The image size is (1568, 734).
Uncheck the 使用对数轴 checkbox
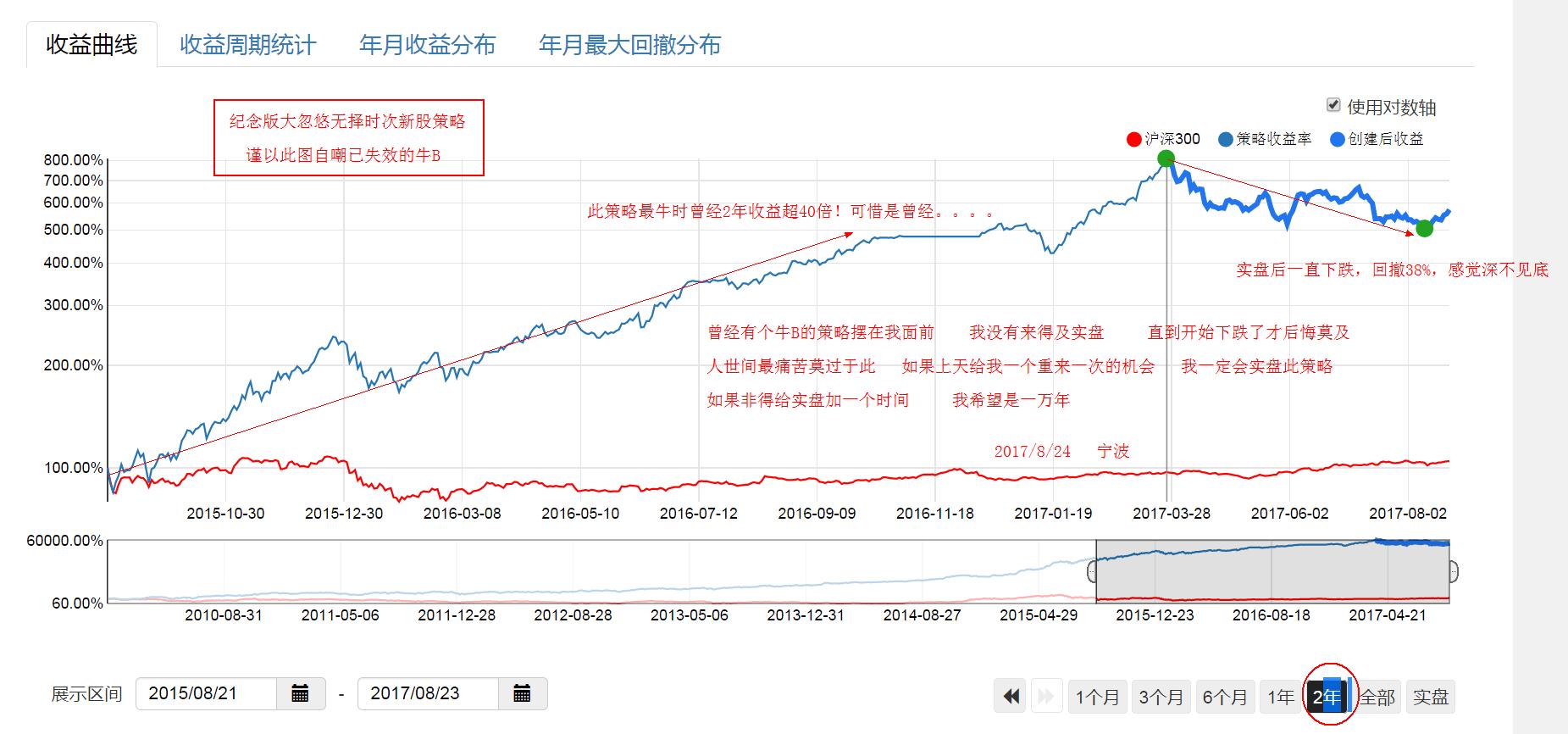(x=1333, y=105)
